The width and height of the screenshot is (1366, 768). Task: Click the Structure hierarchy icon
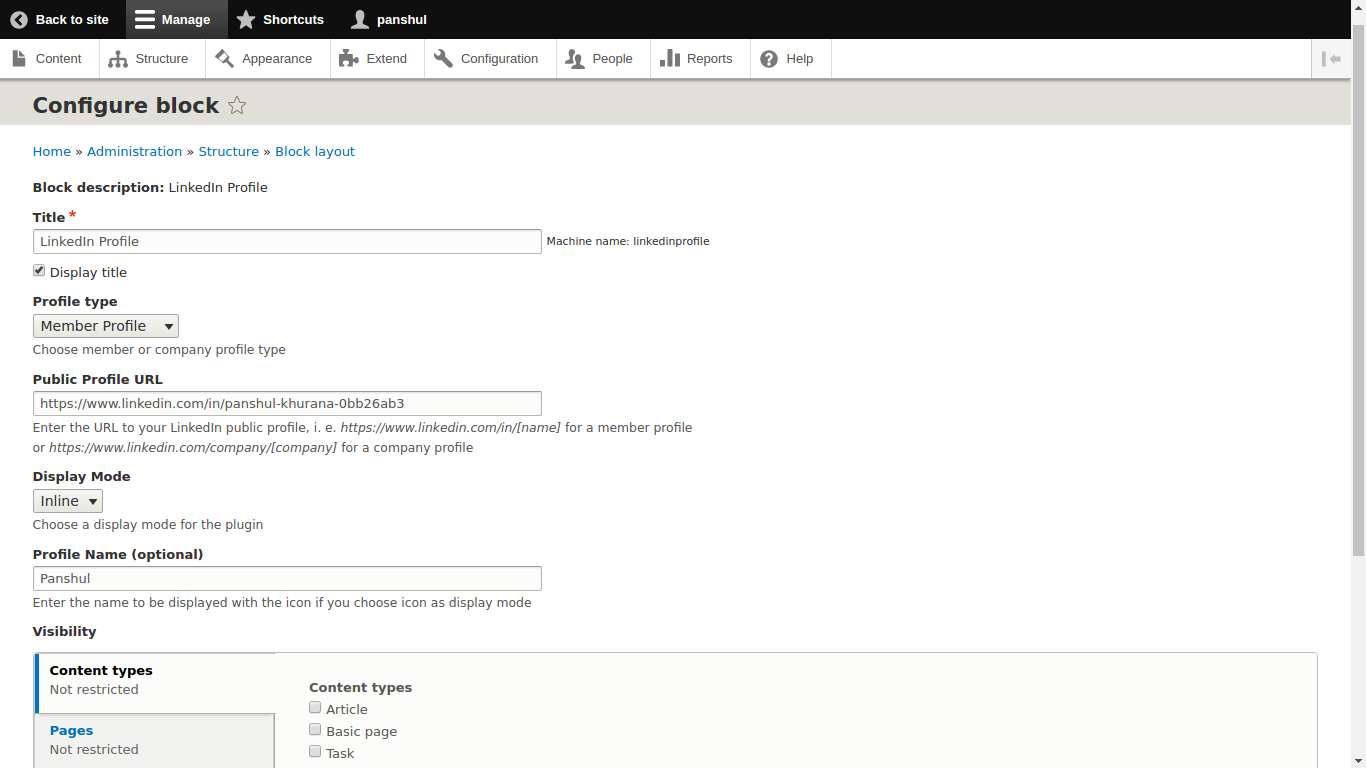[118, 59]
